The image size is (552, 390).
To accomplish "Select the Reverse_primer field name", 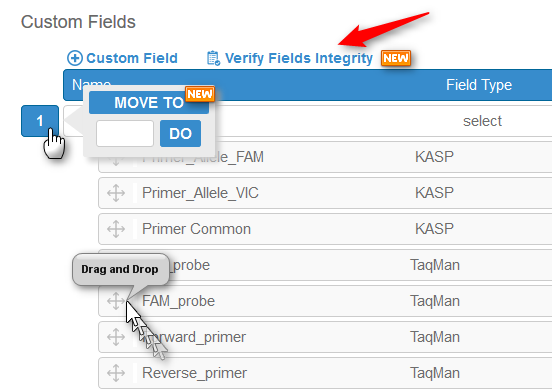I will point(194,373).
